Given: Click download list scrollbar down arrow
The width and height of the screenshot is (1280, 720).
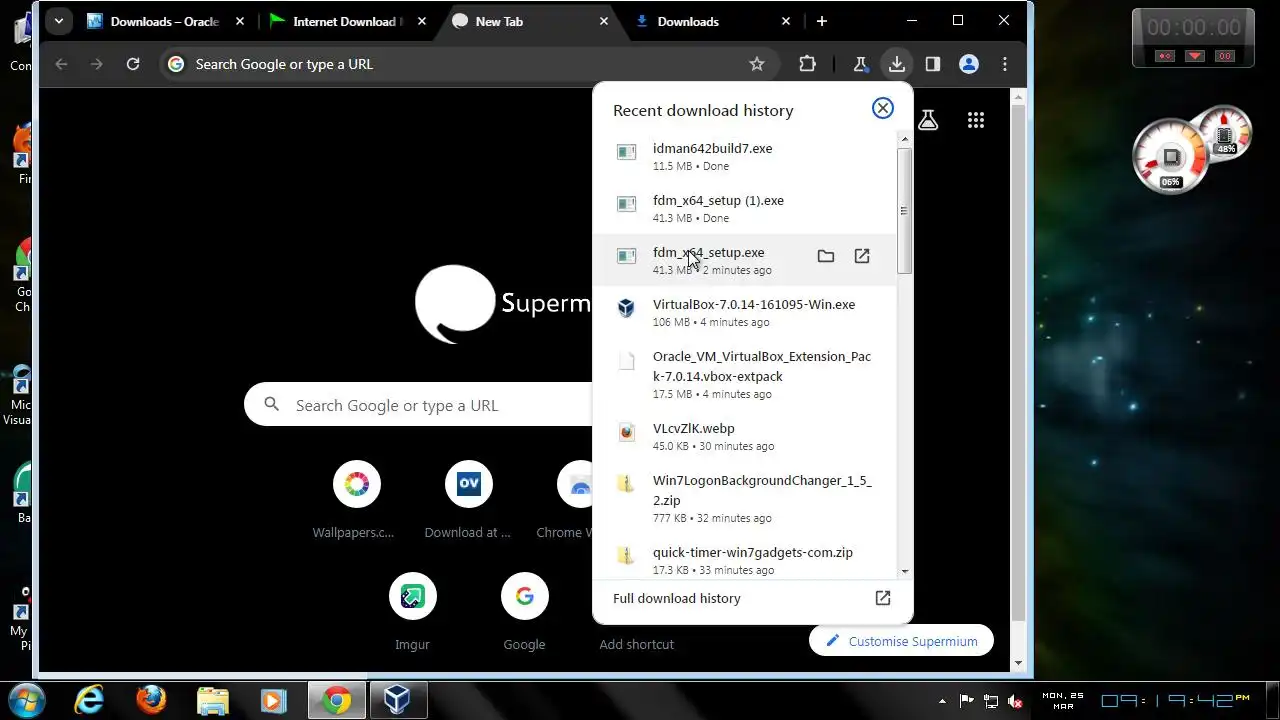Looking at the screenshot, I should (904, 571).
